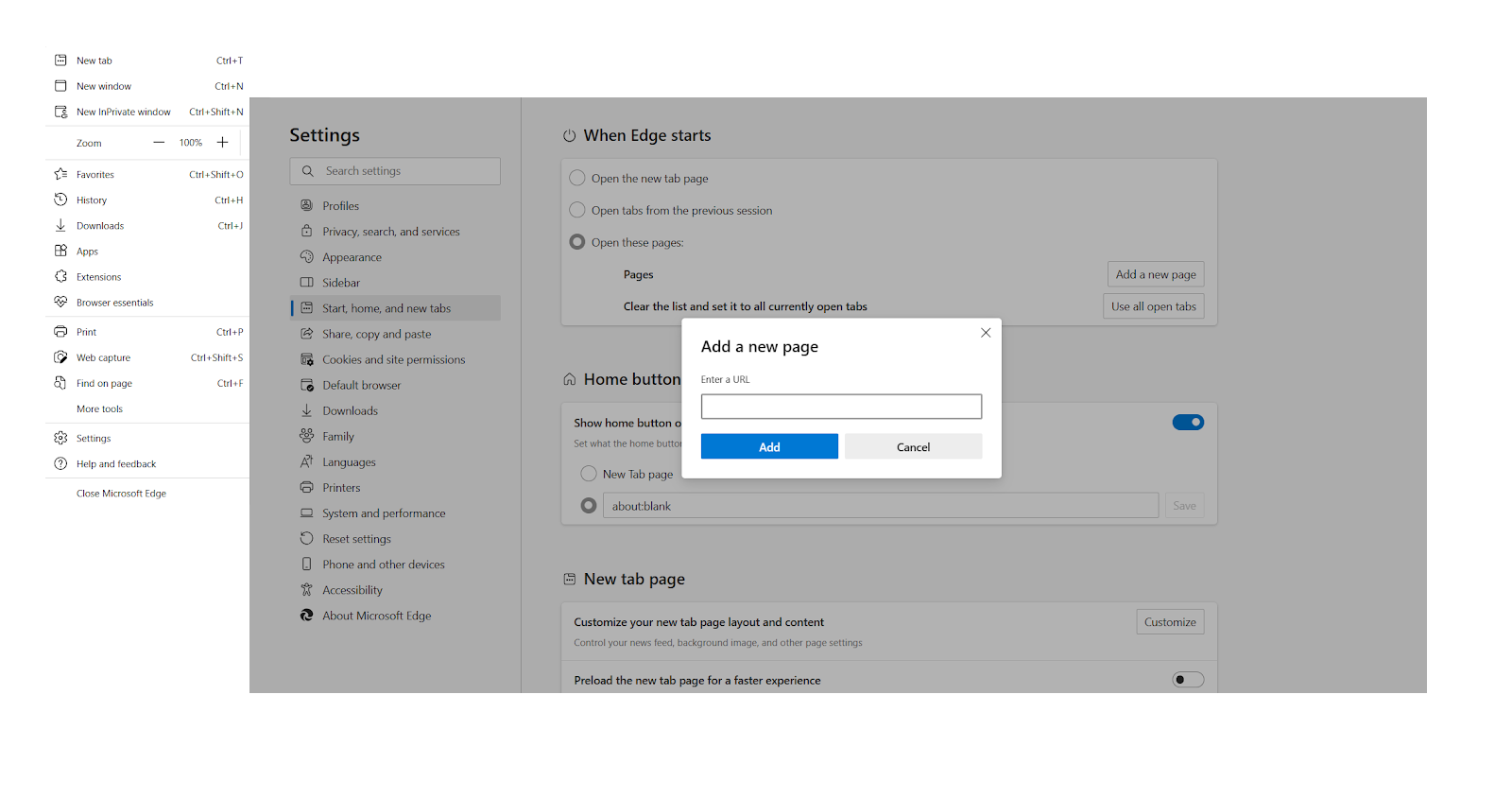Choose Close Microsoft Edge from menu

click(x=121, y=494)
